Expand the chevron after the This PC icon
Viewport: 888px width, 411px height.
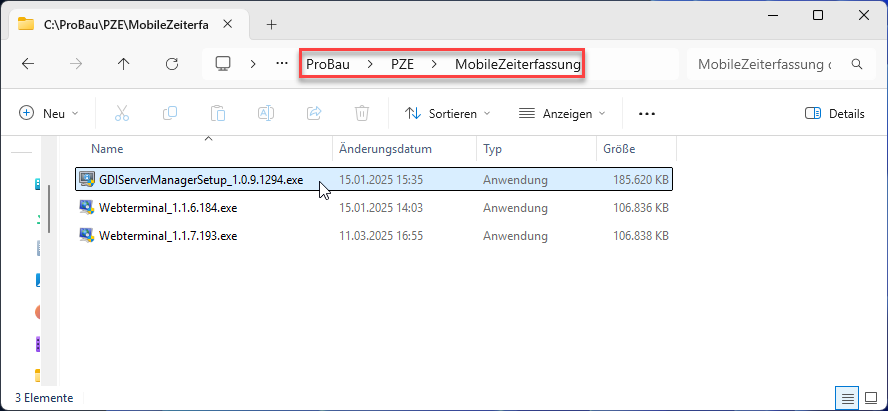click(253, 64)
